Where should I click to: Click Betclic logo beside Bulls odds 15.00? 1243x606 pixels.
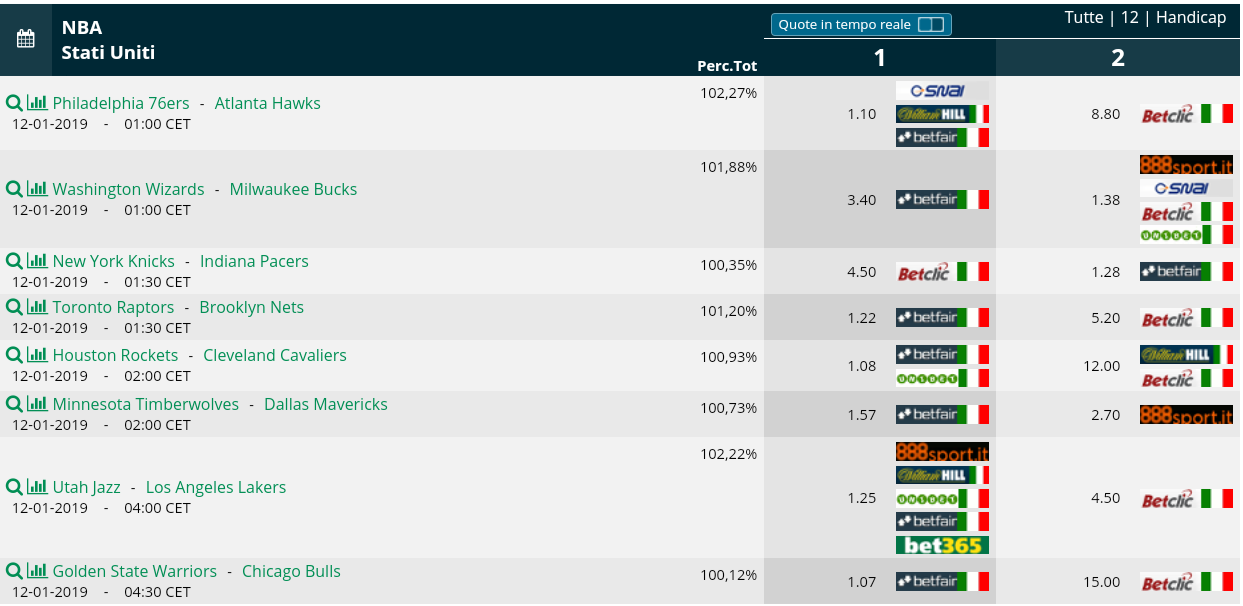[1187, 582]
